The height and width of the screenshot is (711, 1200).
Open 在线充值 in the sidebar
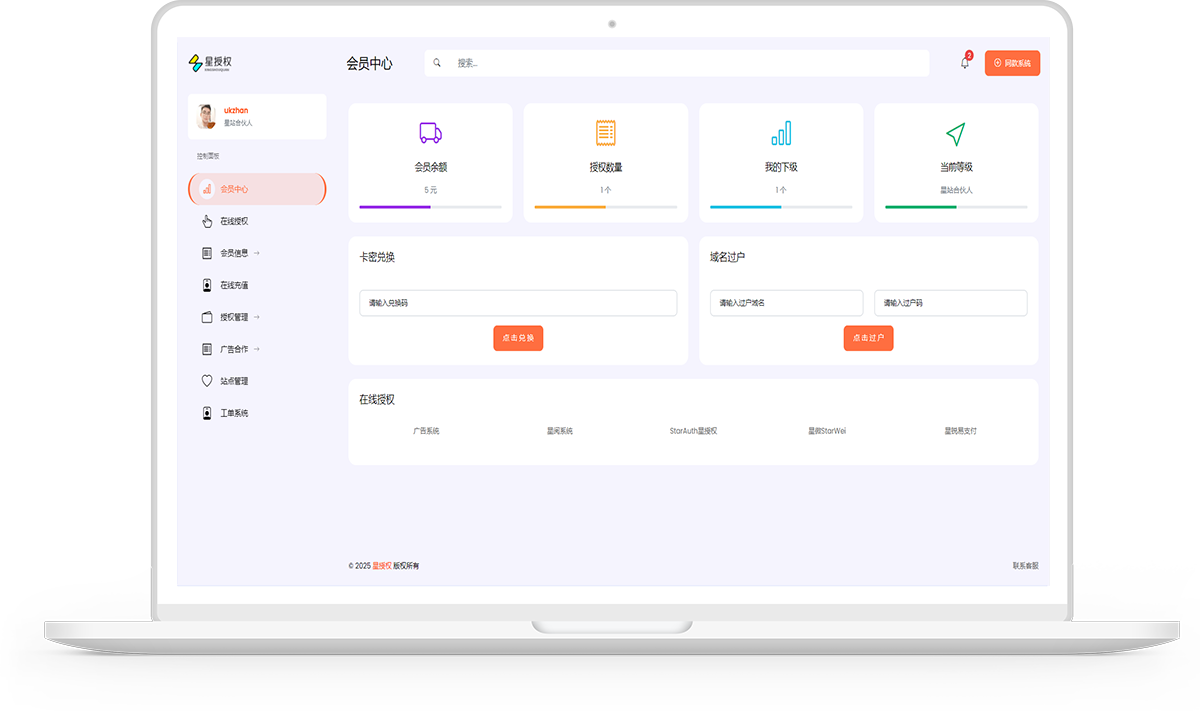(234, 285)
